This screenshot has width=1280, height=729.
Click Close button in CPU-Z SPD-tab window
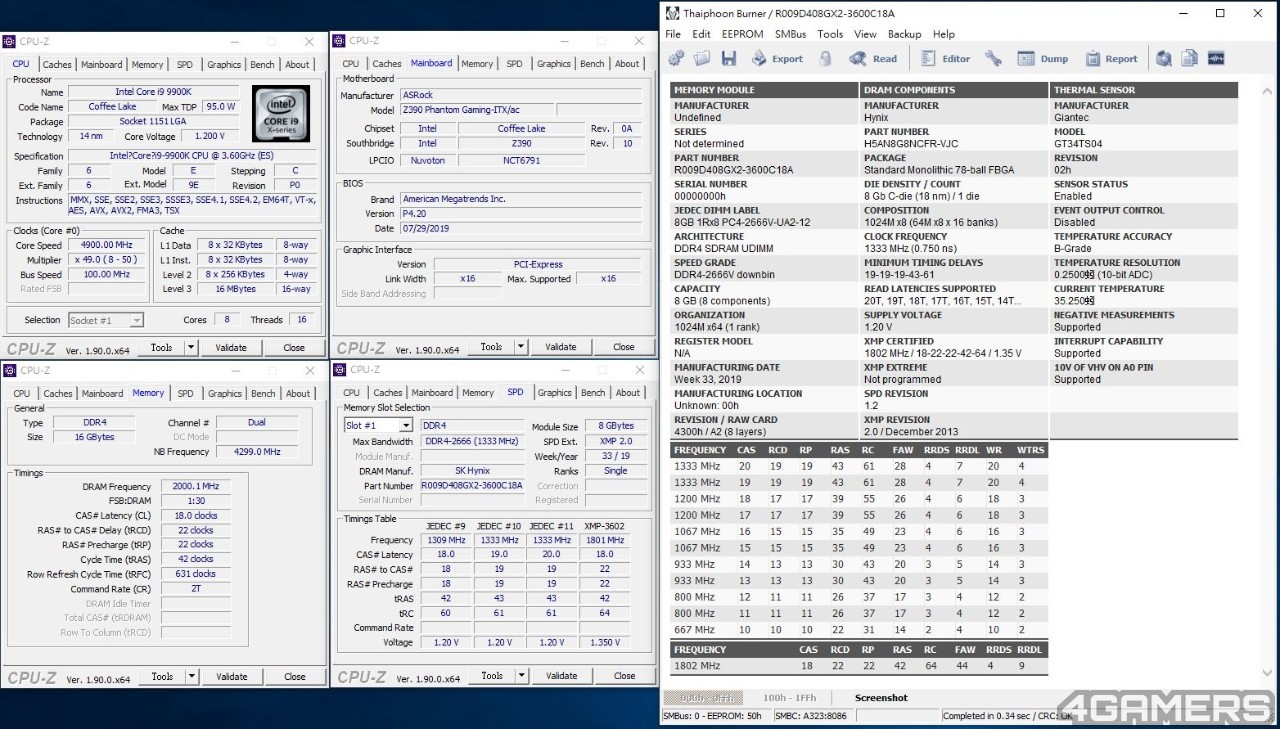pyautogui.click(x=625, y=675)
